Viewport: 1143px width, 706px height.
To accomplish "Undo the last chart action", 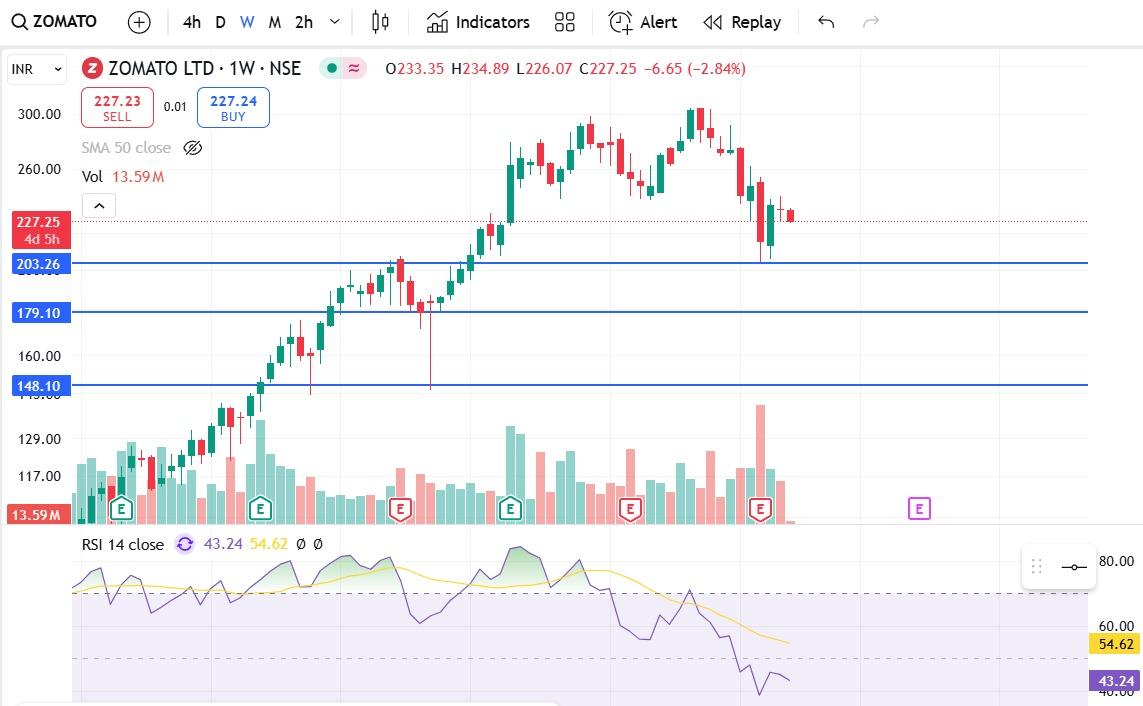I will pos(826,23).
